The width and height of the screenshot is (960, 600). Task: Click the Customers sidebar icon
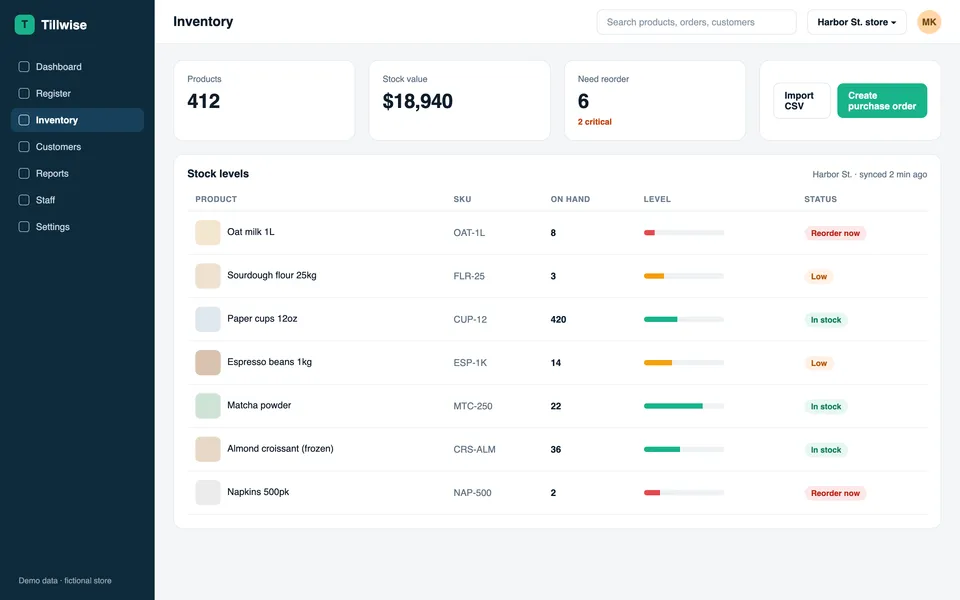click(x=24, y=147)
